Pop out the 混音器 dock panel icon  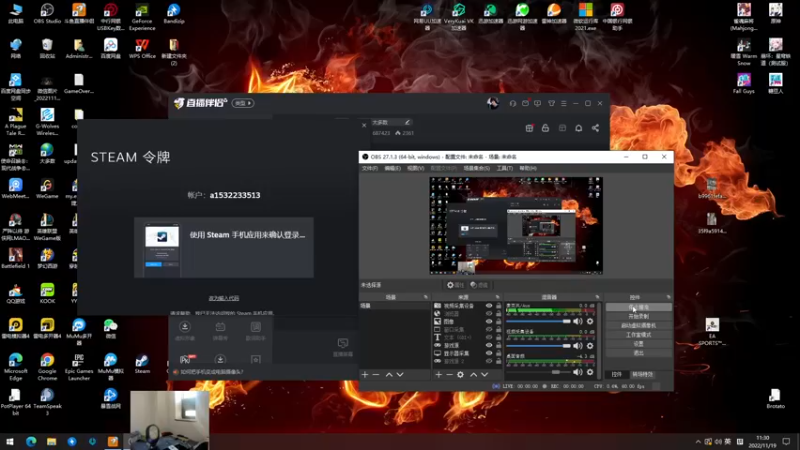[597, 297]
